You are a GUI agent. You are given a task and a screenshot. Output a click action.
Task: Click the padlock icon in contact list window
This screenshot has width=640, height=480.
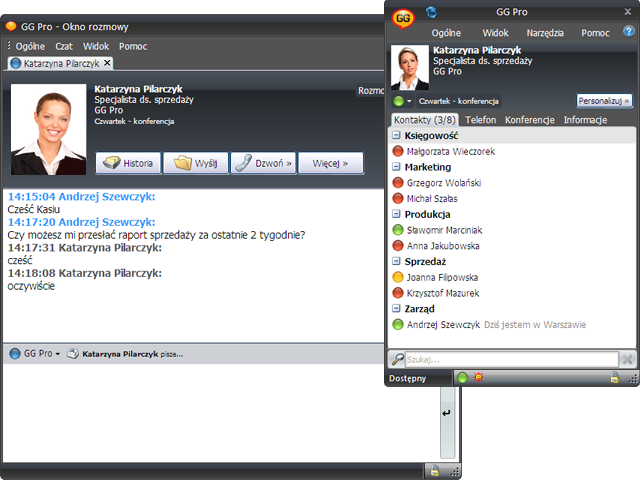(x=614, y=378)
